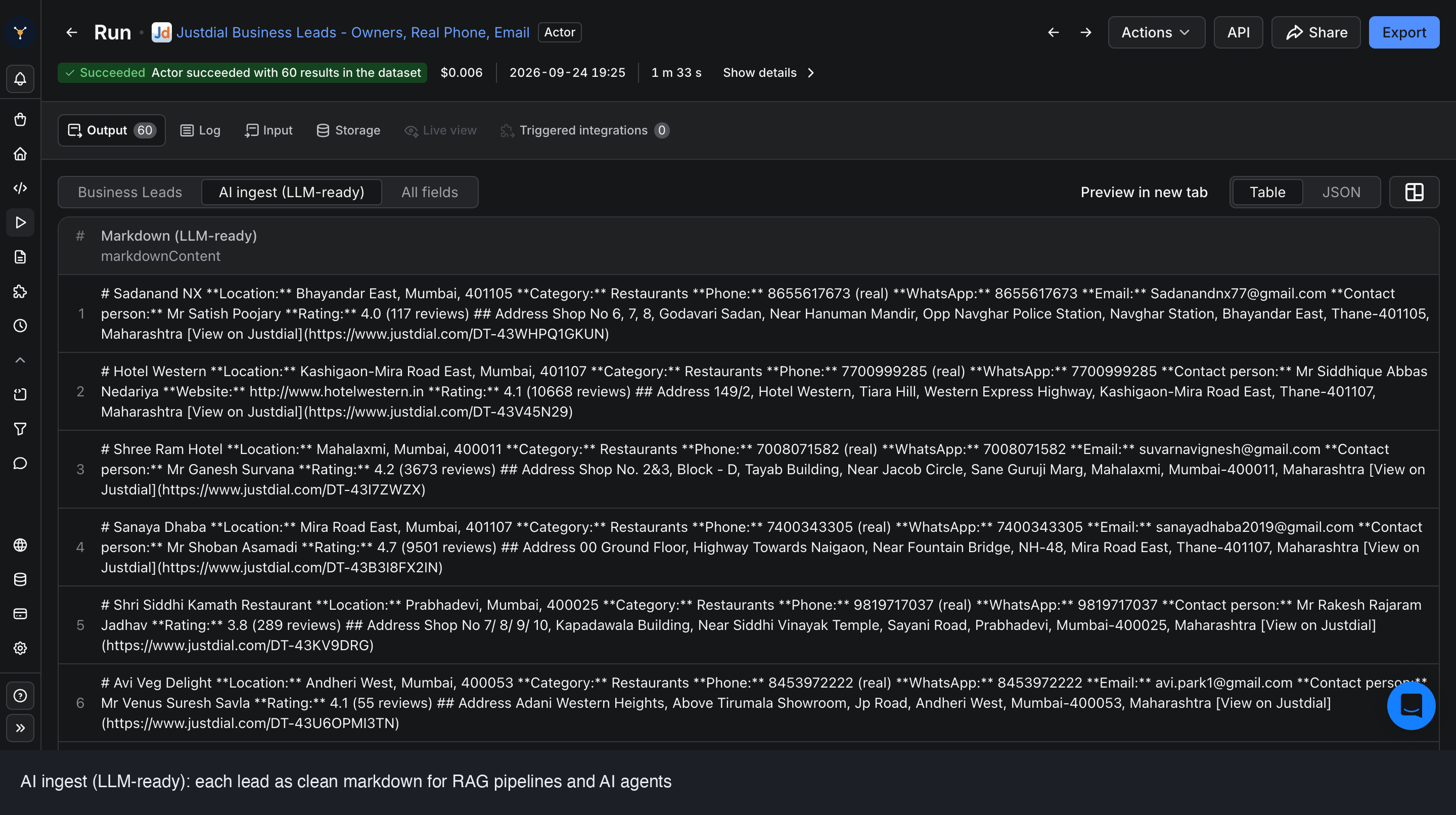Open the Triggered integrations tab
Screen dimensions: 1456x815
coord(584,130)
